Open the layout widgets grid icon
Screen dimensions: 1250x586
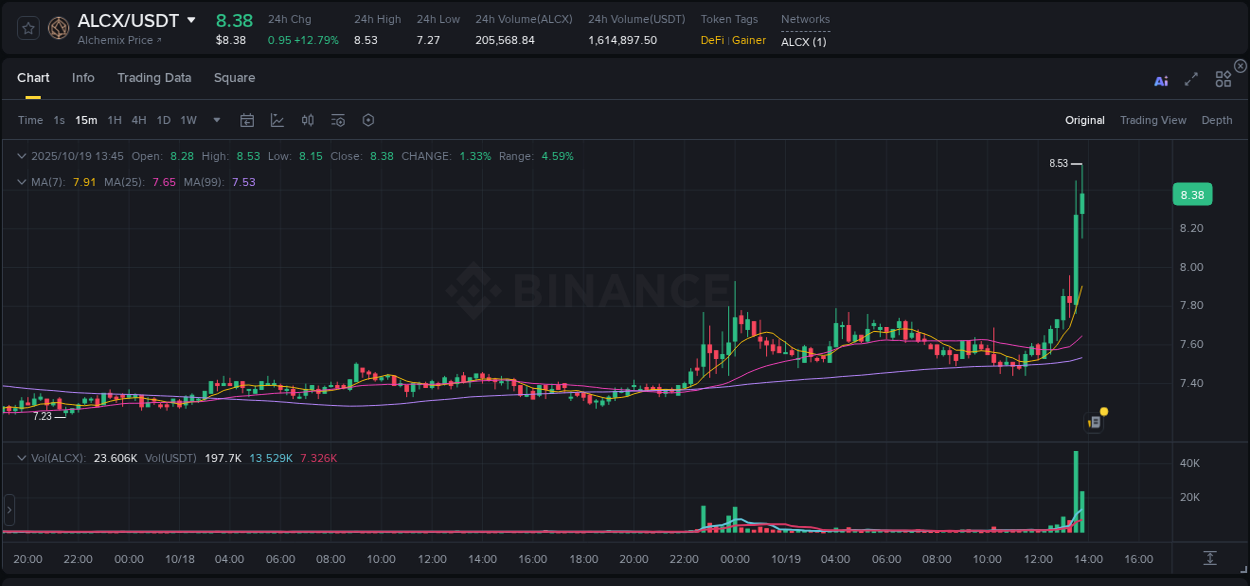pos(1223,79)
